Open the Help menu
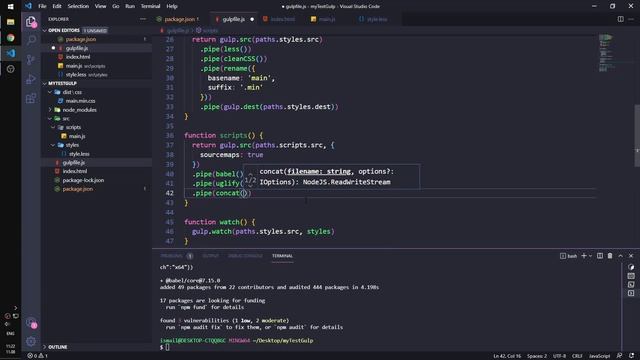Screen dimensions: 640x360 172,6
